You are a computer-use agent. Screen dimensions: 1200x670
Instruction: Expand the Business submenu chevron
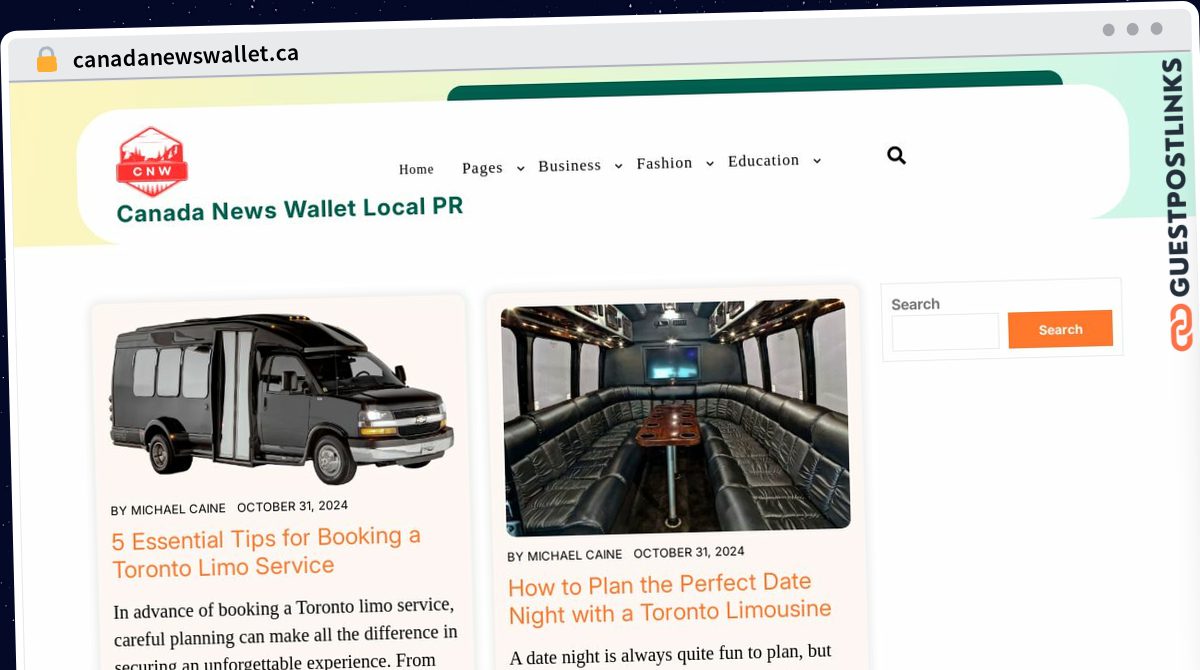618,166
